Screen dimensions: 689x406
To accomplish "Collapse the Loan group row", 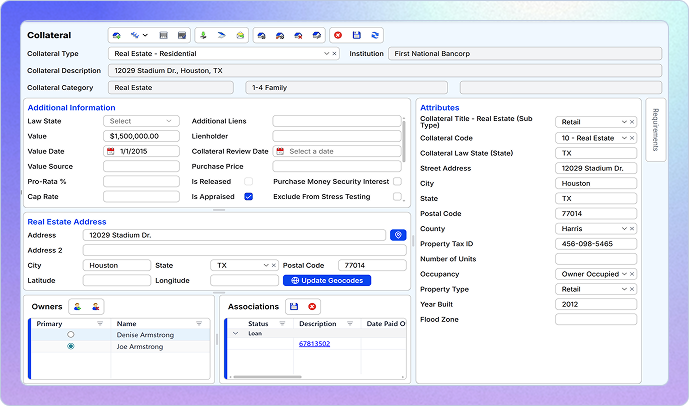I will tap(236, 333).
